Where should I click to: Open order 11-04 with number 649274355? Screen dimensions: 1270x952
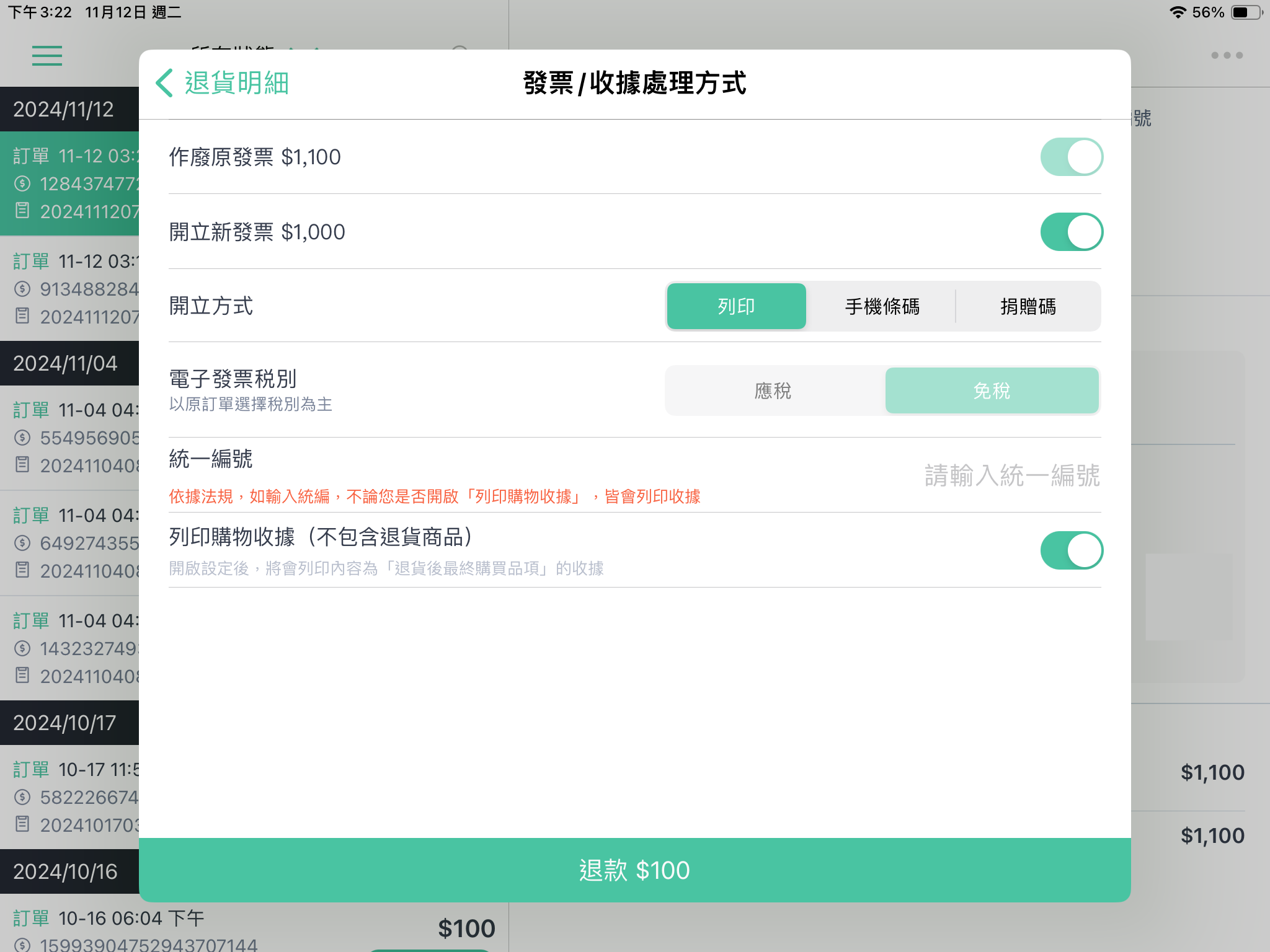(69, 543)
